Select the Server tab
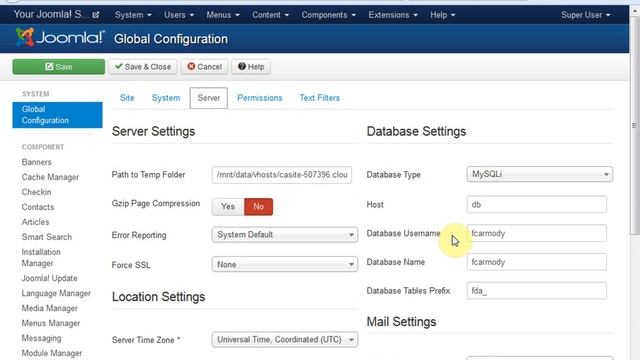This screenshot has width=640, height=360. click(x=209, y=98)
